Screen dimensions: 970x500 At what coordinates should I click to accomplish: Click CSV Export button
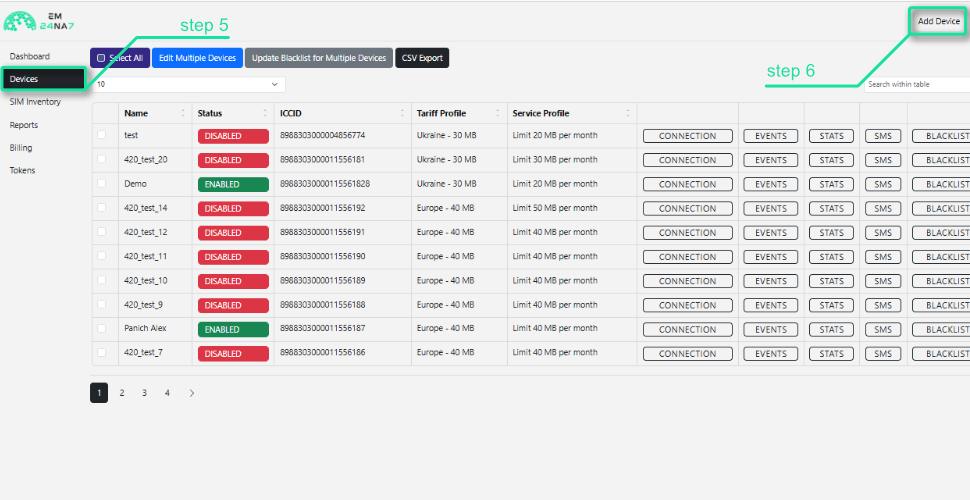pyautogui.click(x=422, y=58)
